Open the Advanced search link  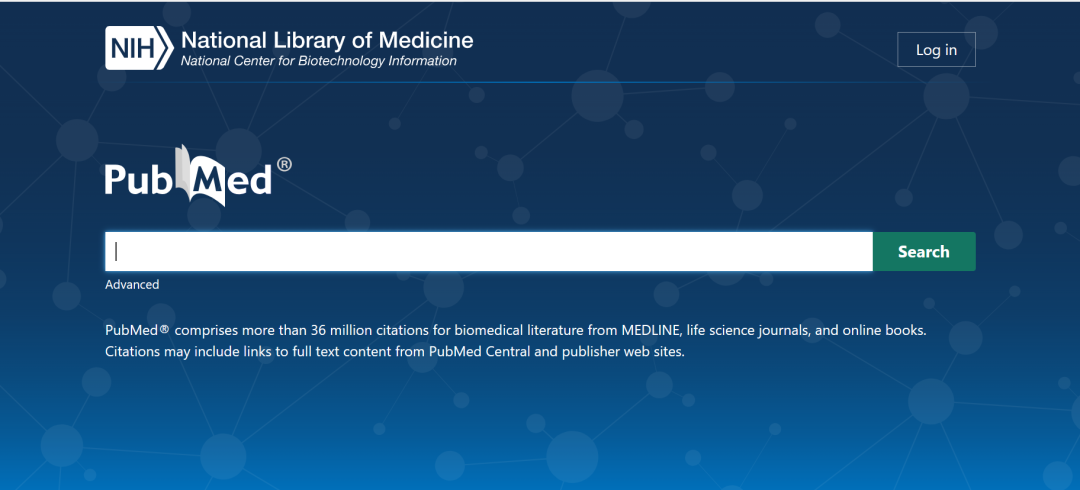pyautogui.click(x=132, y=285)
